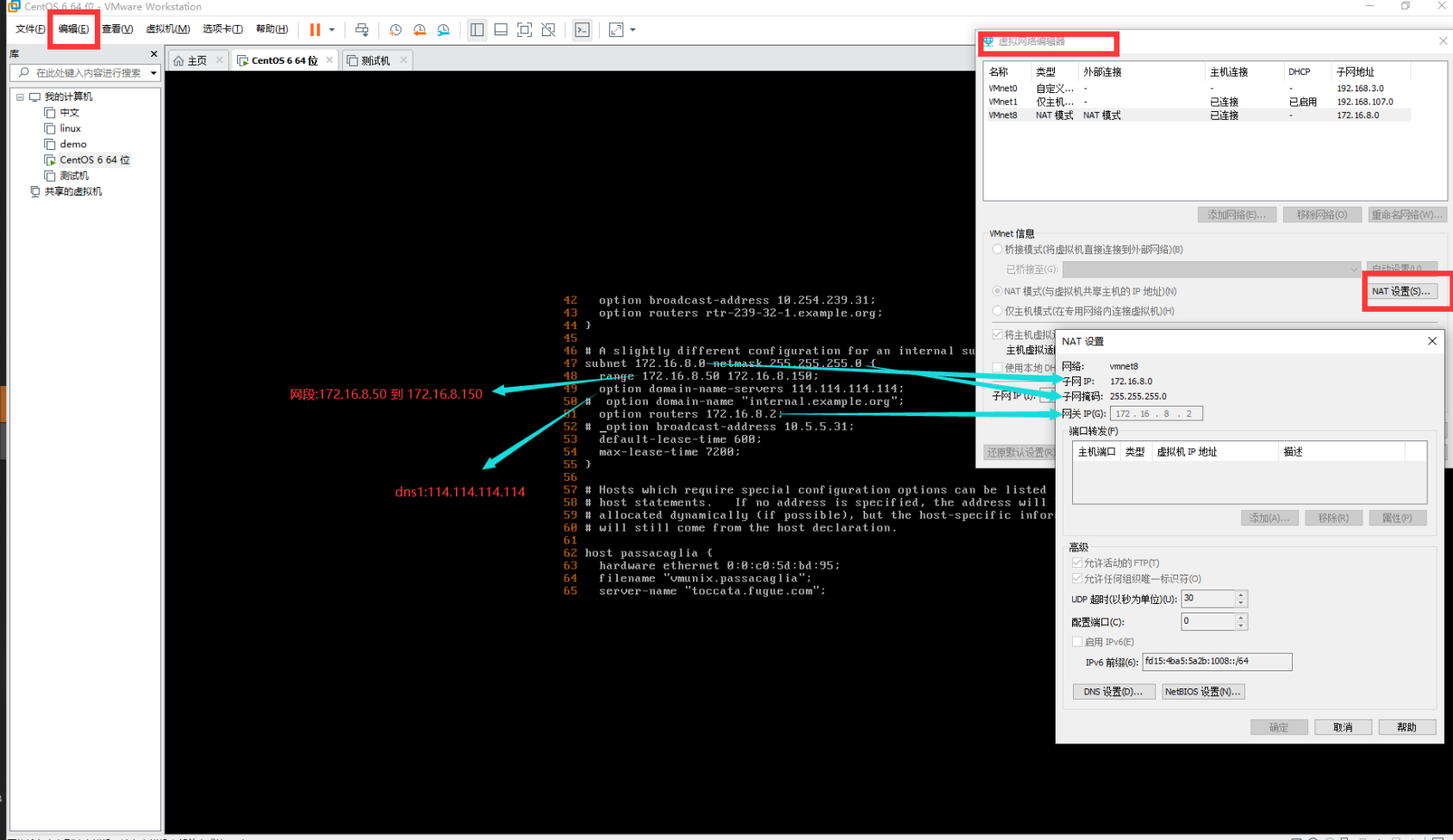Enable IPv6 in the NAT settings dialog
This screenshot has height=840, width=1453.
(1077, 641)
